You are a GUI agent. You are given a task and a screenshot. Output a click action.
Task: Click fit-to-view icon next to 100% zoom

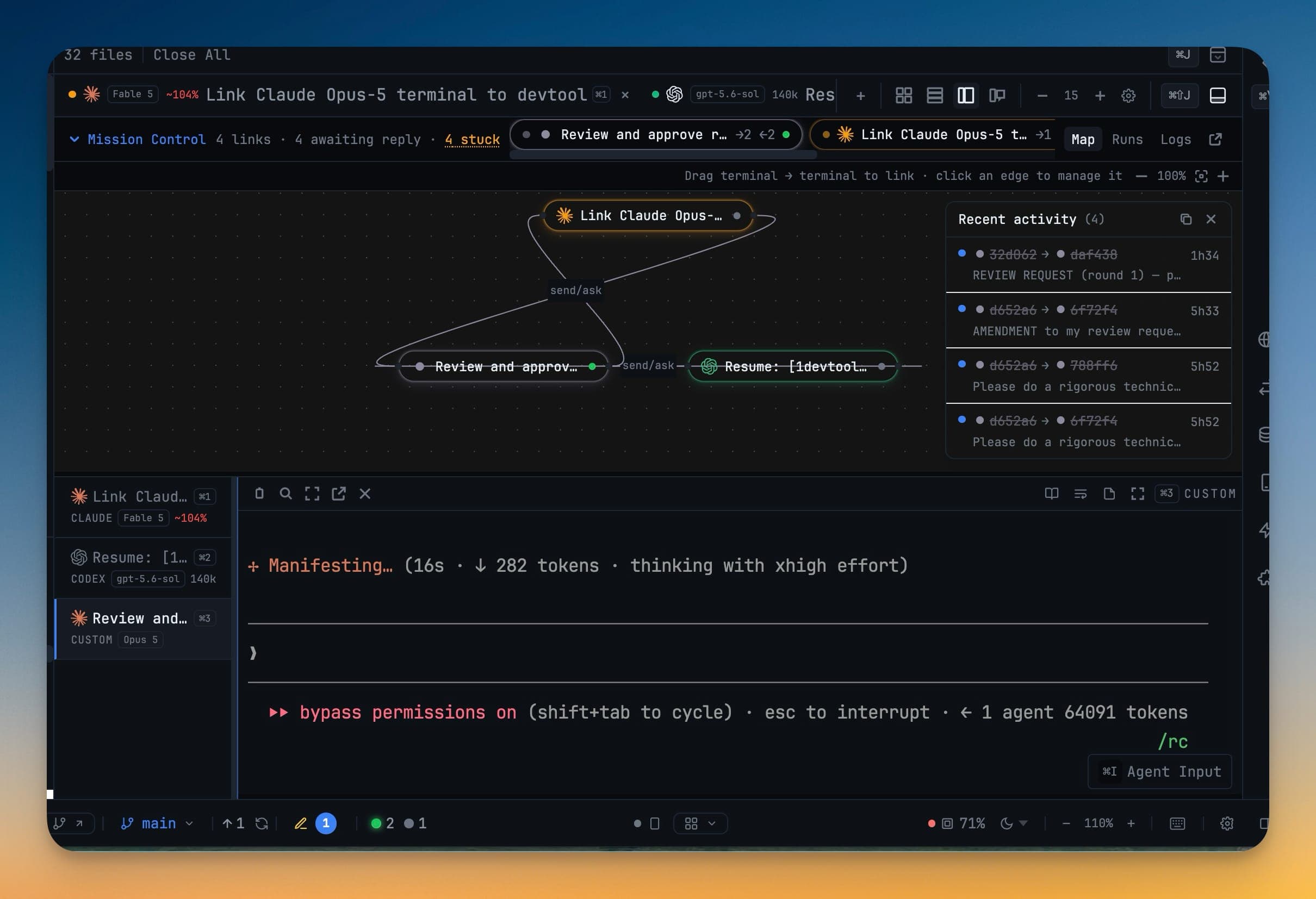click(1201, 176)
